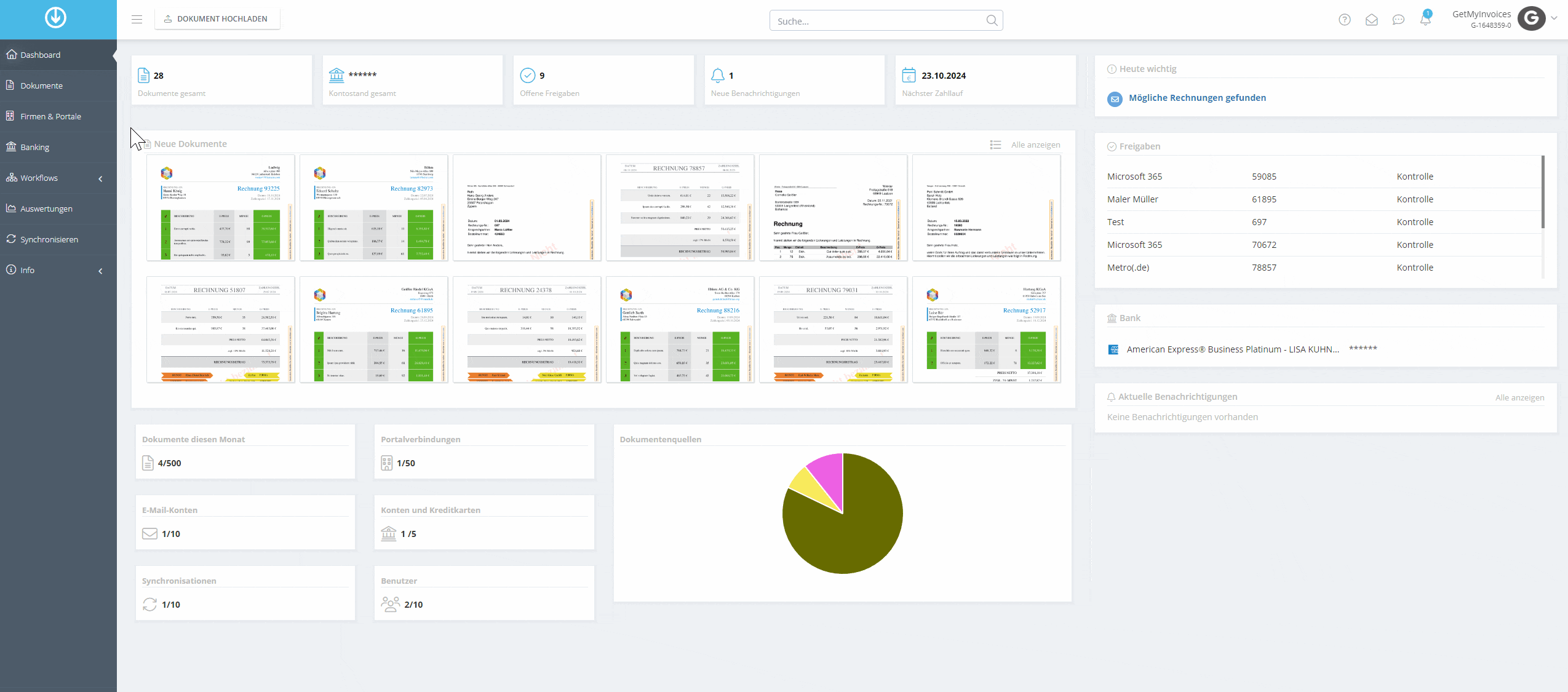Open the help question mark icon

point(1344,20)
